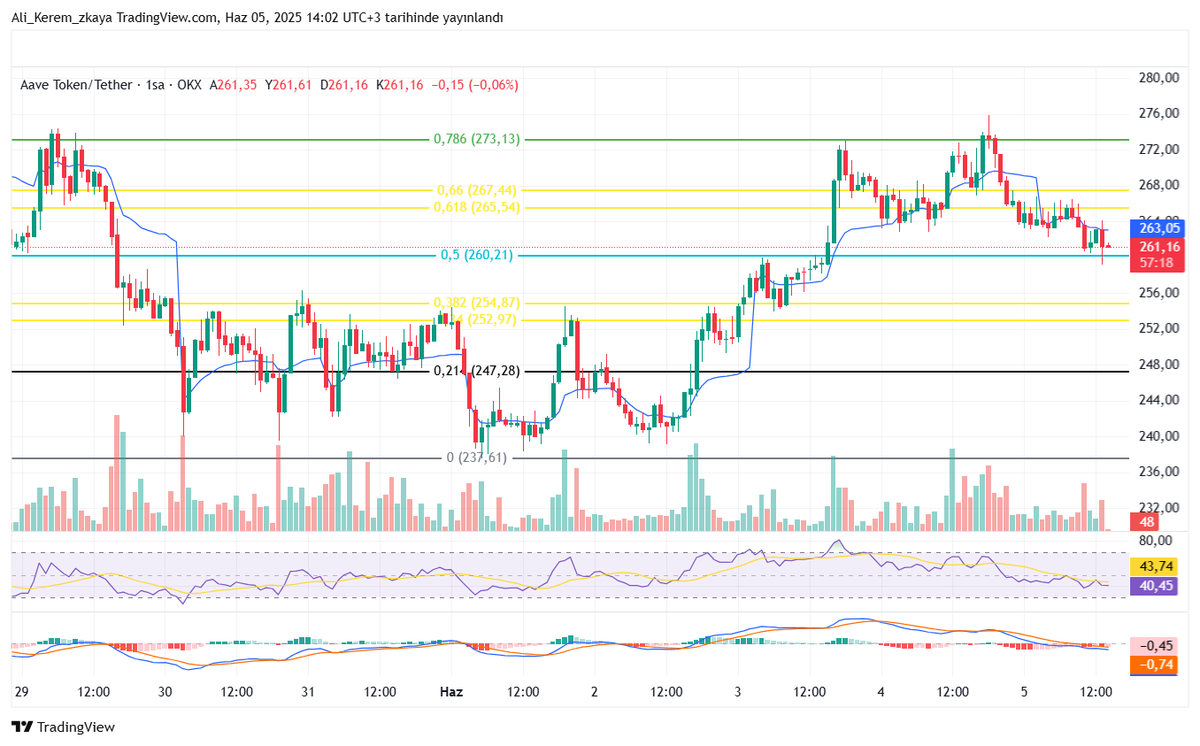Click price axis label 248,00
Screen dimensions: 1200x746
(x=1159, y=364)
